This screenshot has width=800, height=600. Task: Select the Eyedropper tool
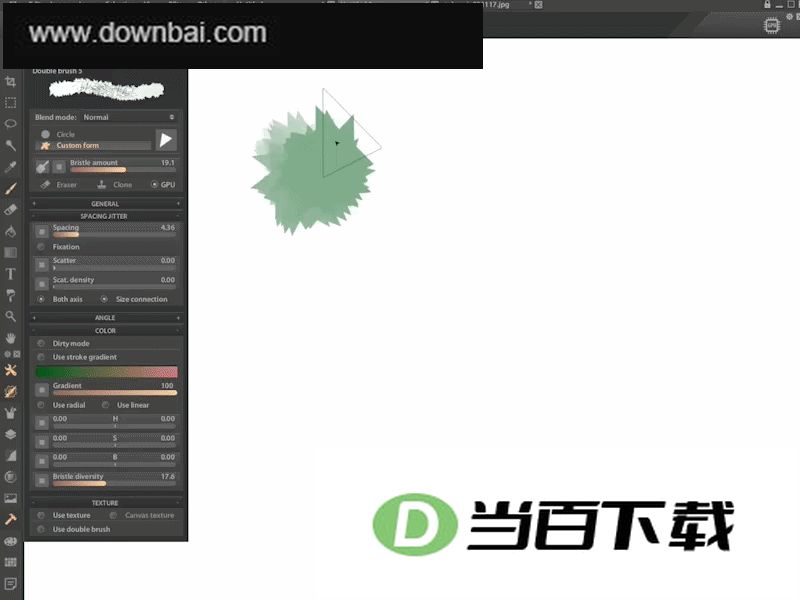(10, 167)
